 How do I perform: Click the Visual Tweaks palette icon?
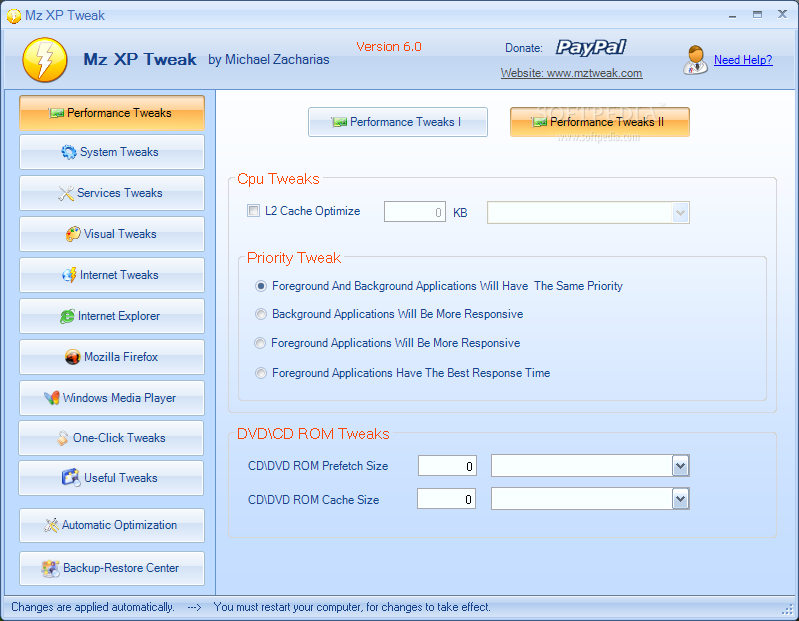(73, 234)
